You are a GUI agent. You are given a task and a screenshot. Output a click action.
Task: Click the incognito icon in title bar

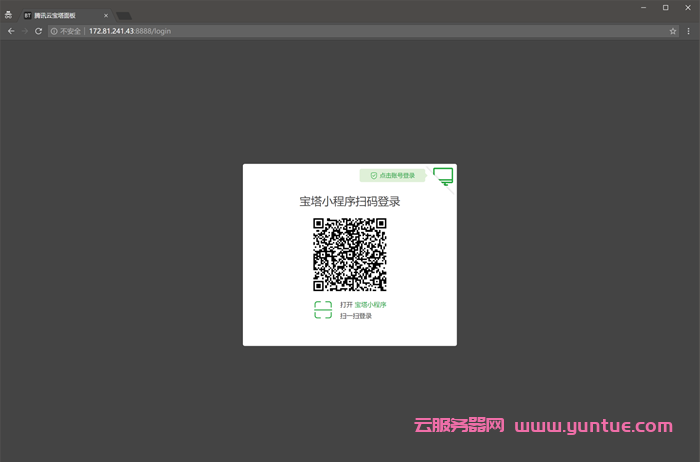click(9, 15)
